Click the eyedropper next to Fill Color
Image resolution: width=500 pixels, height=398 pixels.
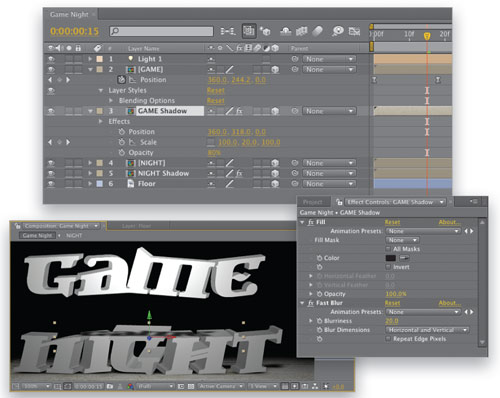click(x=404, y=258)
